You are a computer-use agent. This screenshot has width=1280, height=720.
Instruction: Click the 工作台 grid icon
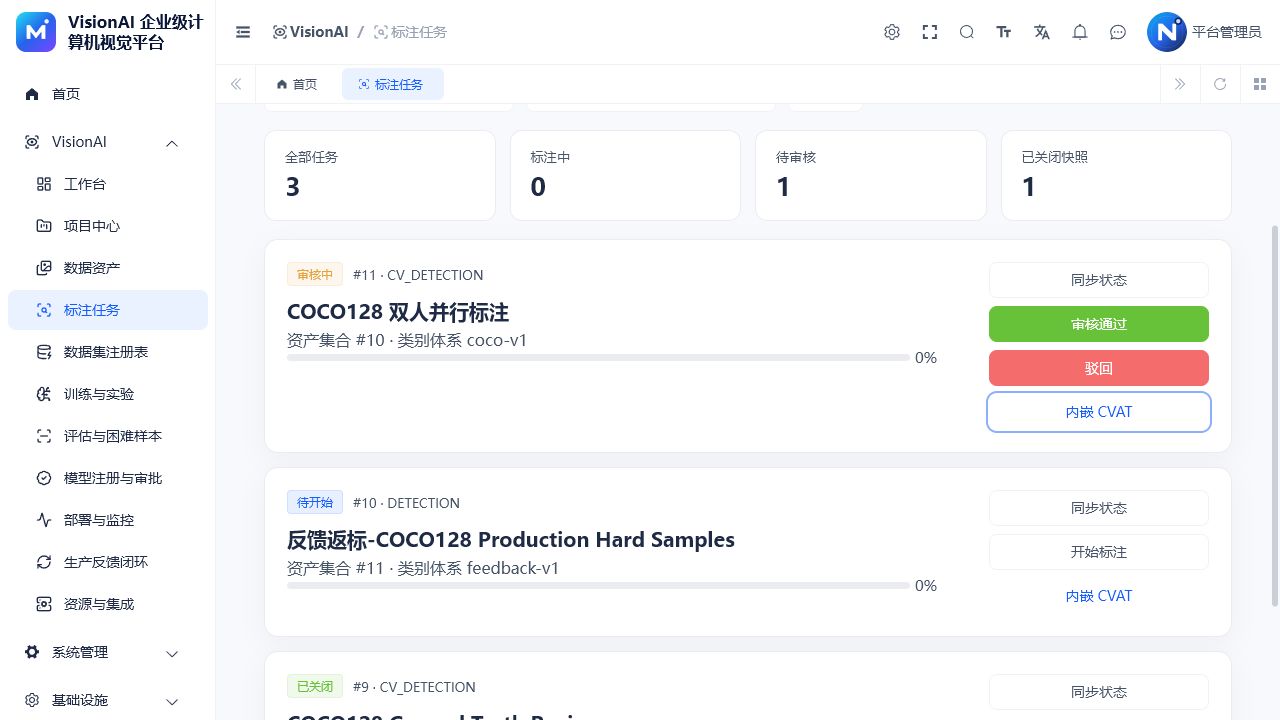point(44,184)
